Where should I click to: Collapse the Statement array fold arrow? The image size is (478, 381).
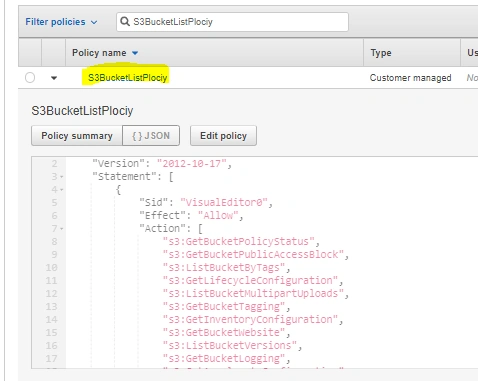point(62,177)
